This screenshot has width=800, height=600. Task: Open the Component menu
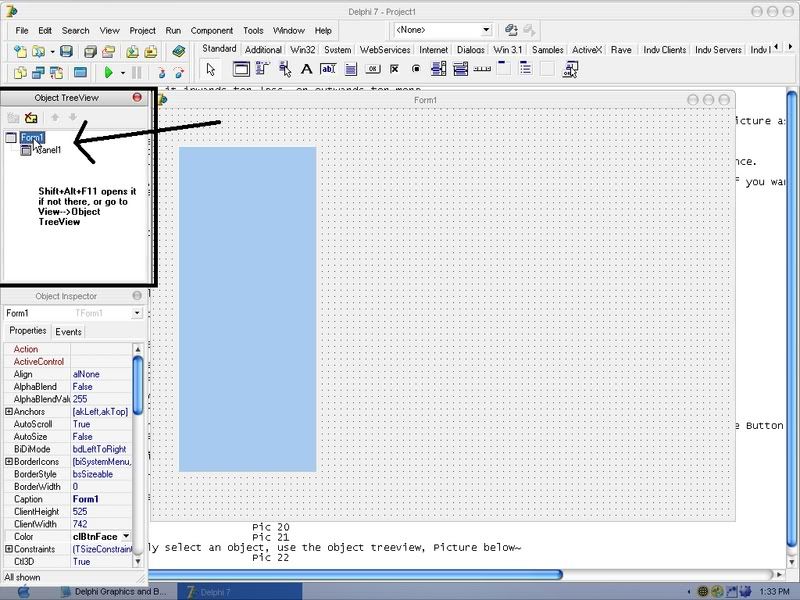tap(211, 31)
